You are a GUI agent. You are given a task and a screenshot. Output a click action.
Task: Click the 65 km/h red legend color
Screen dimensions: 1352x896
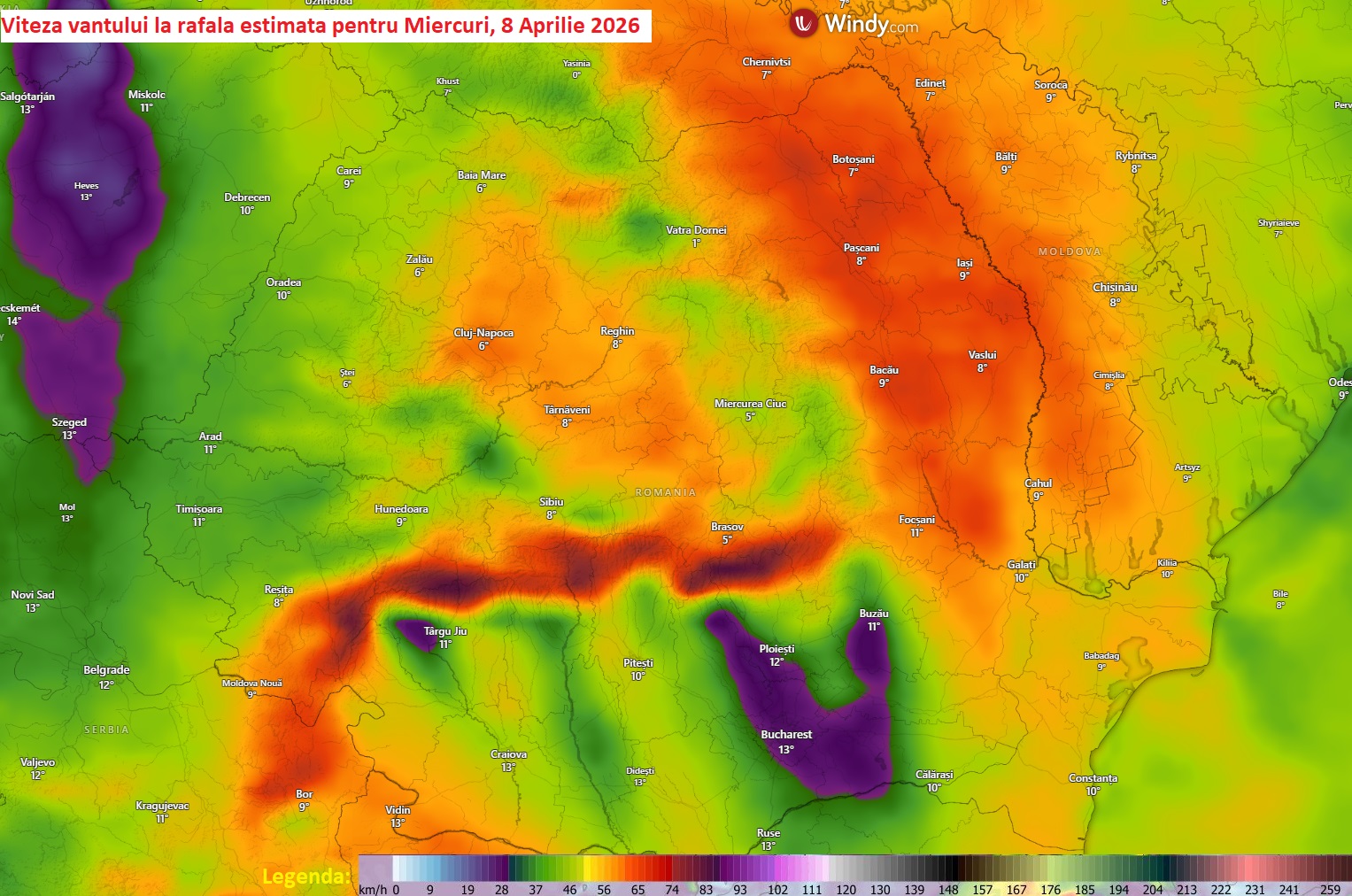click(638, 868)
